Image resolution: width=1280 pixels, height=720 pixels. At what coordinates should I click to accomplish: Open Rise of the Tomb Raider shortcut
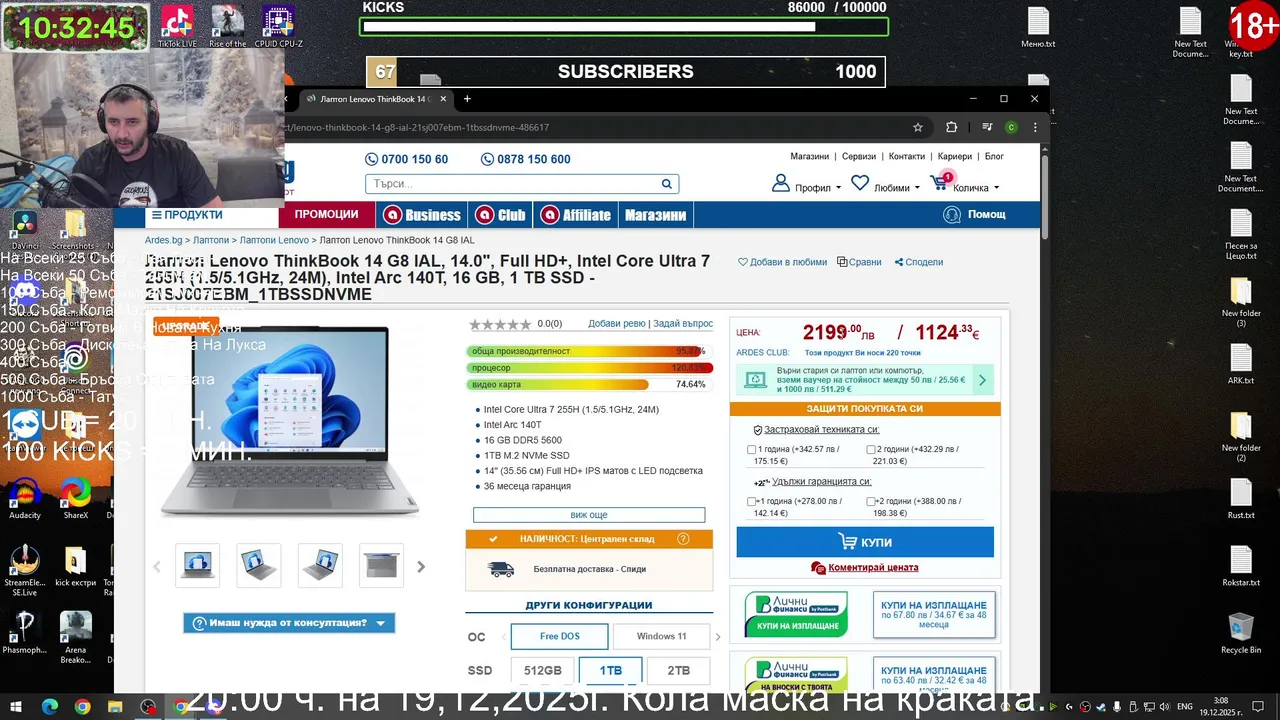point(227,27)
